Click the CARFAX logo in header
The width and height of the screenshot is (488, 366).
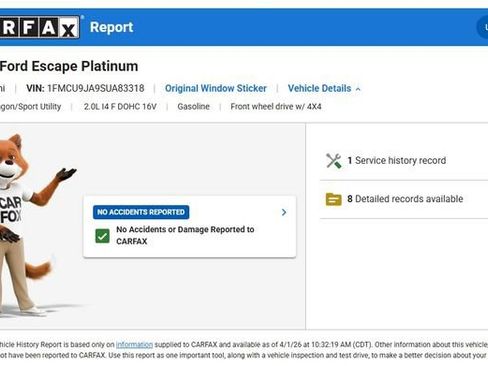(39, 27)
